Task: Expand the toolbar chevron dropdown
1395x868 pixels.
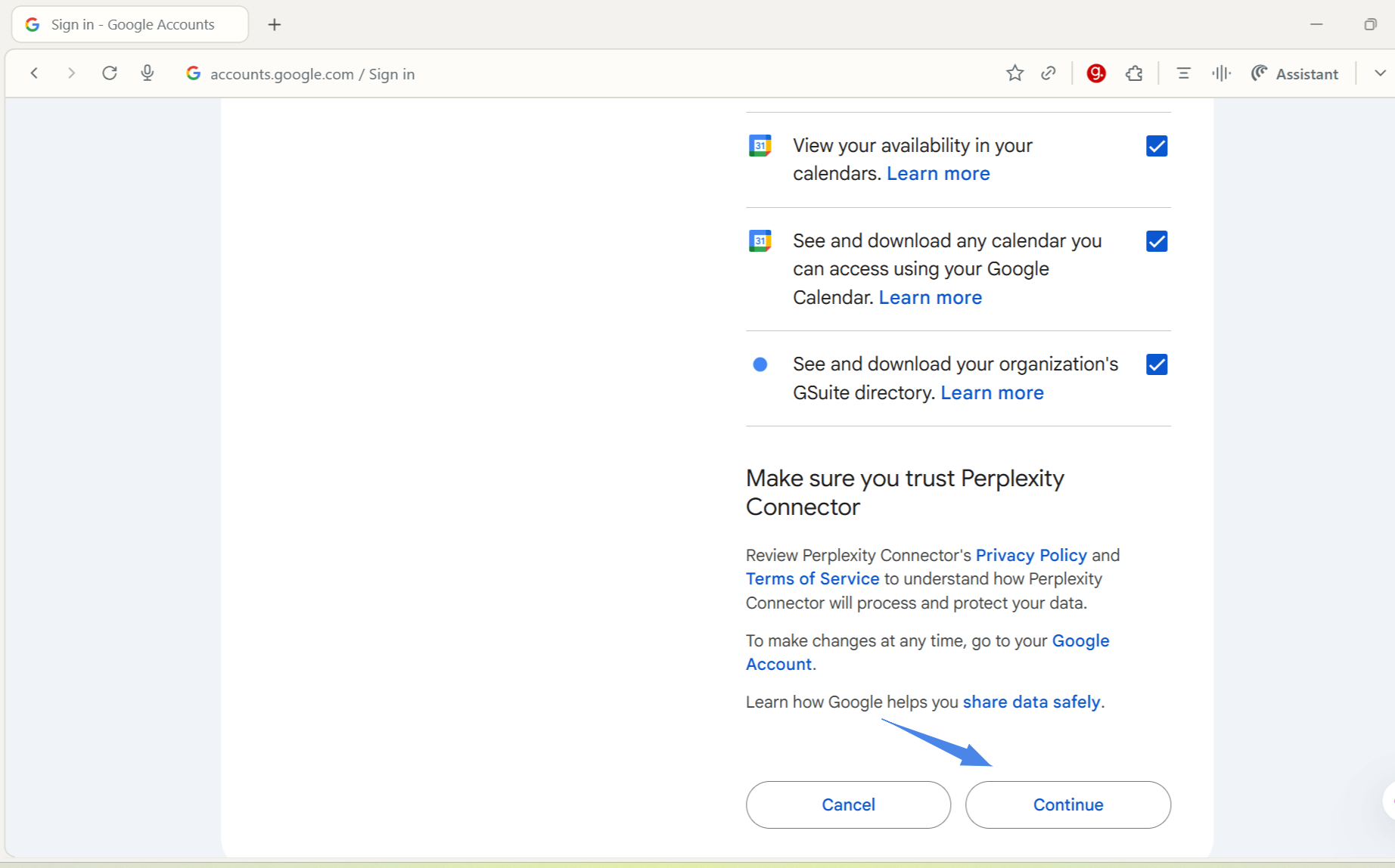Action: coord(1380,73)
